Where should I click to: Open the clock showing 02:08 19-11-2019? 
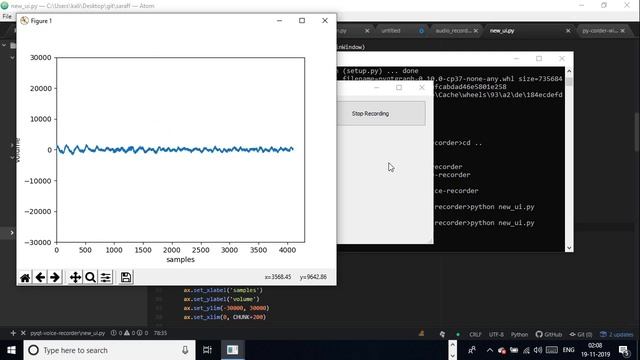coord(595,350)
